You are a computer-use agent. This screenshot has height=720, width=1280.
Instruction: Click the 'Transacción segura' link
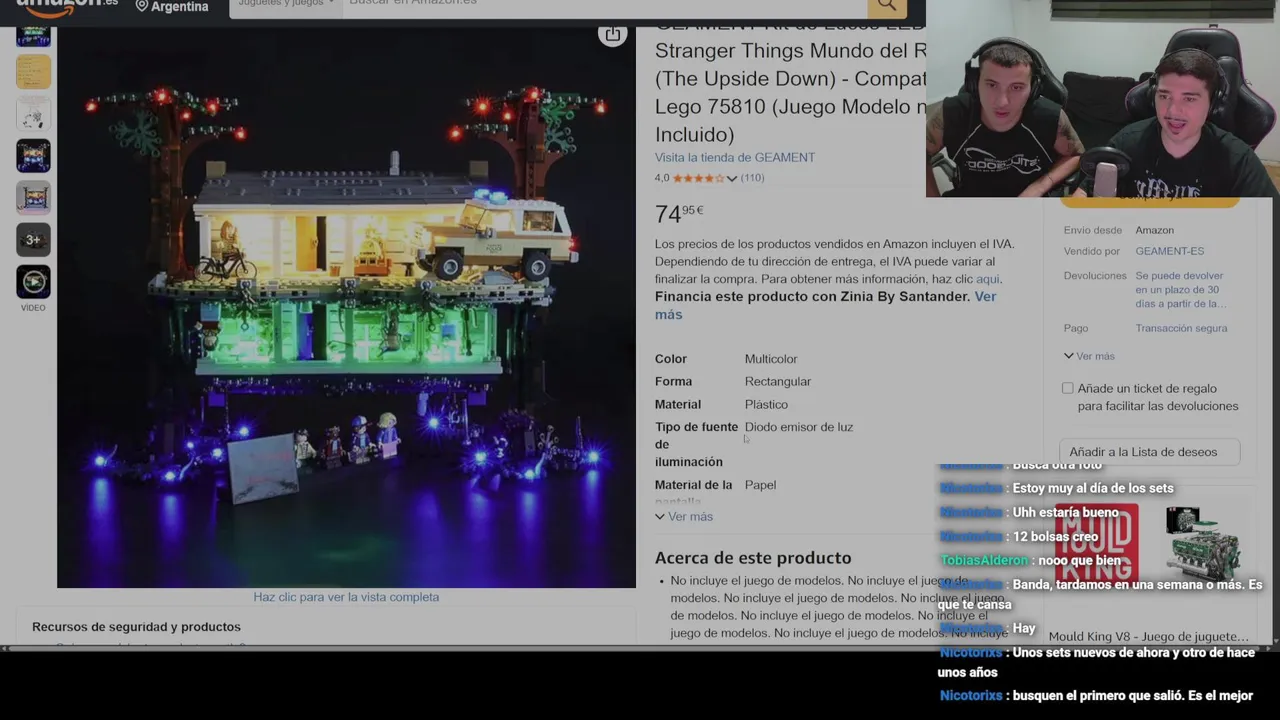pyautogui.click(x=1181, y=328)
